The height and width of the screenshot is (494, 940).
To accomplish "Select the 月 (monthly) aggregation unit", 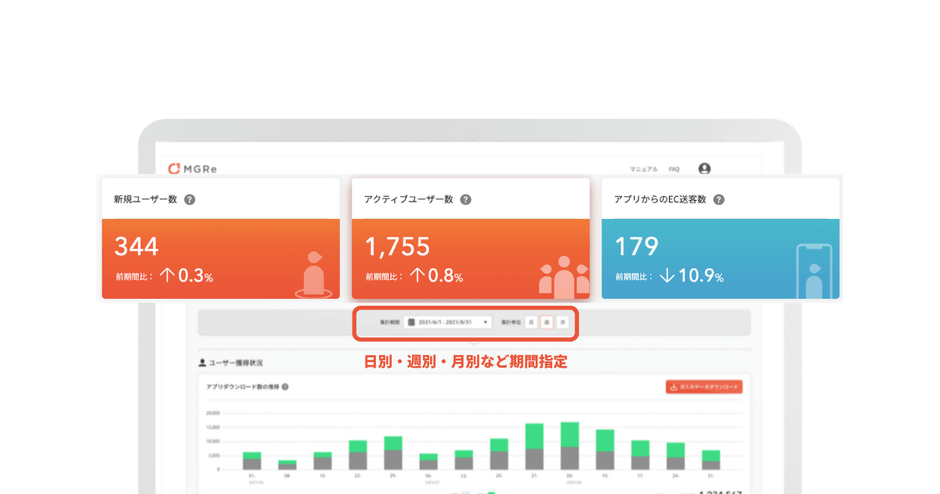I will (x=563, y=322).
